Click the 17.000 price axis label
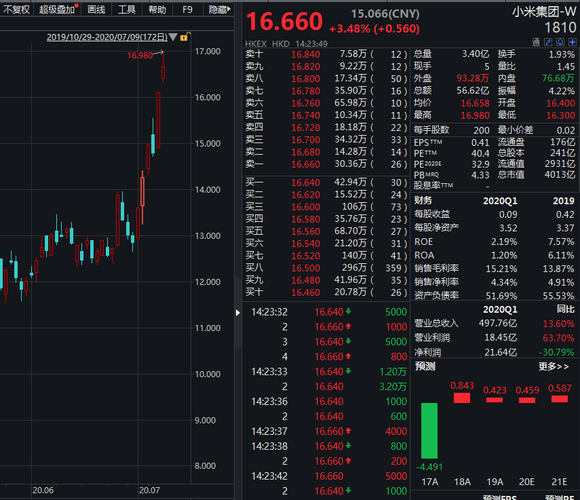 coord(208,51)
